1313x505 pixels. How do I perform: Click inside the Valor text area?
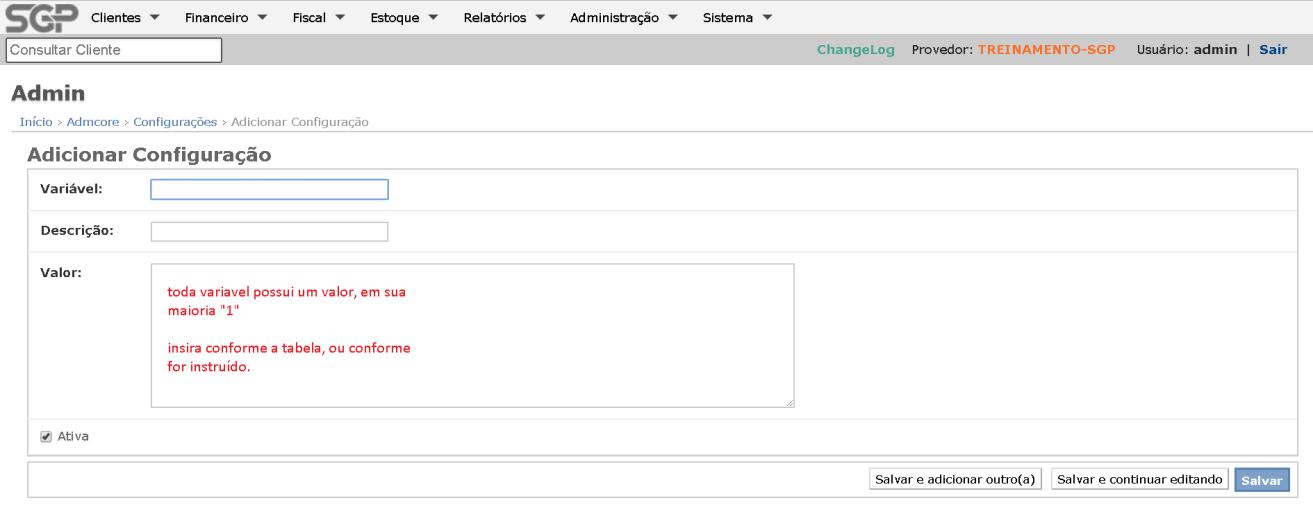pos(472,336)
